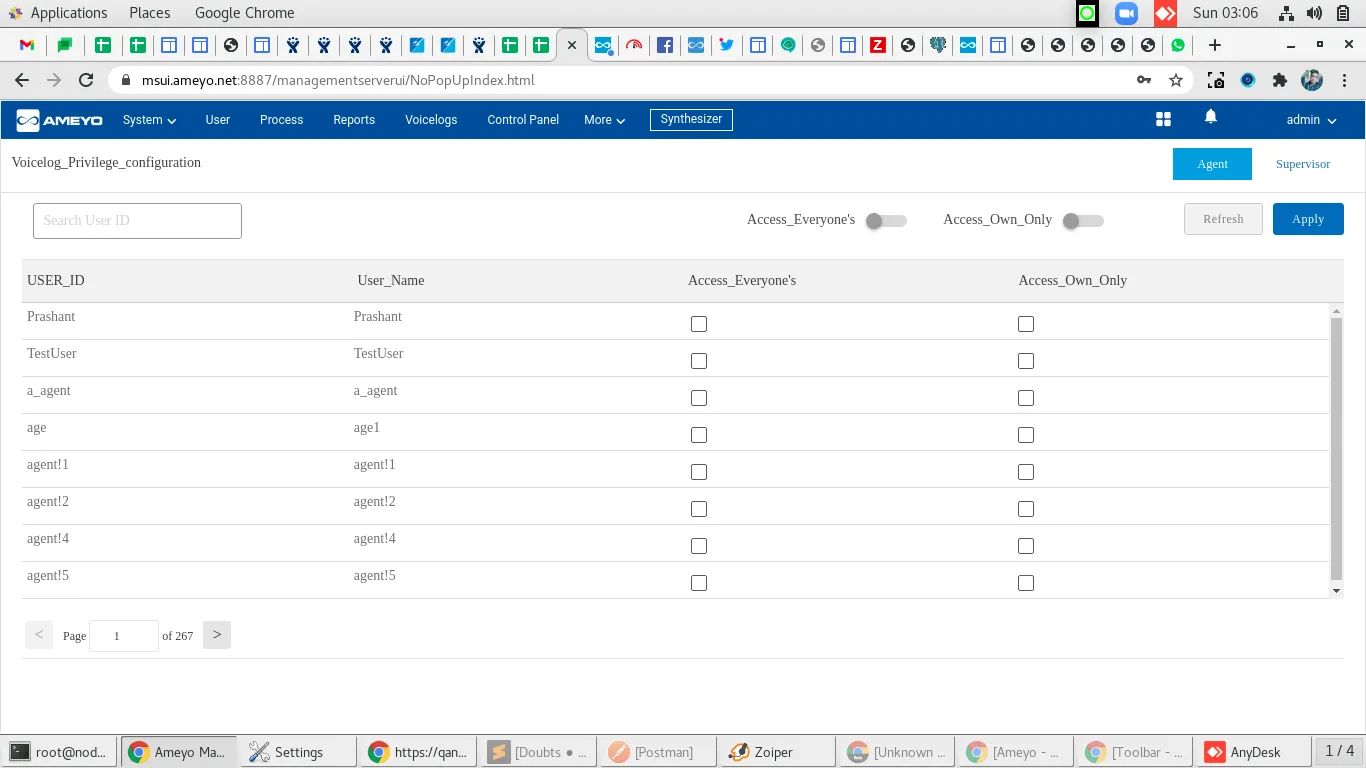Image resolution: width=1366 pixels, height=768 pixels.
Task: Toggle the Access_Everyone's switch
Action: (886, 221)
